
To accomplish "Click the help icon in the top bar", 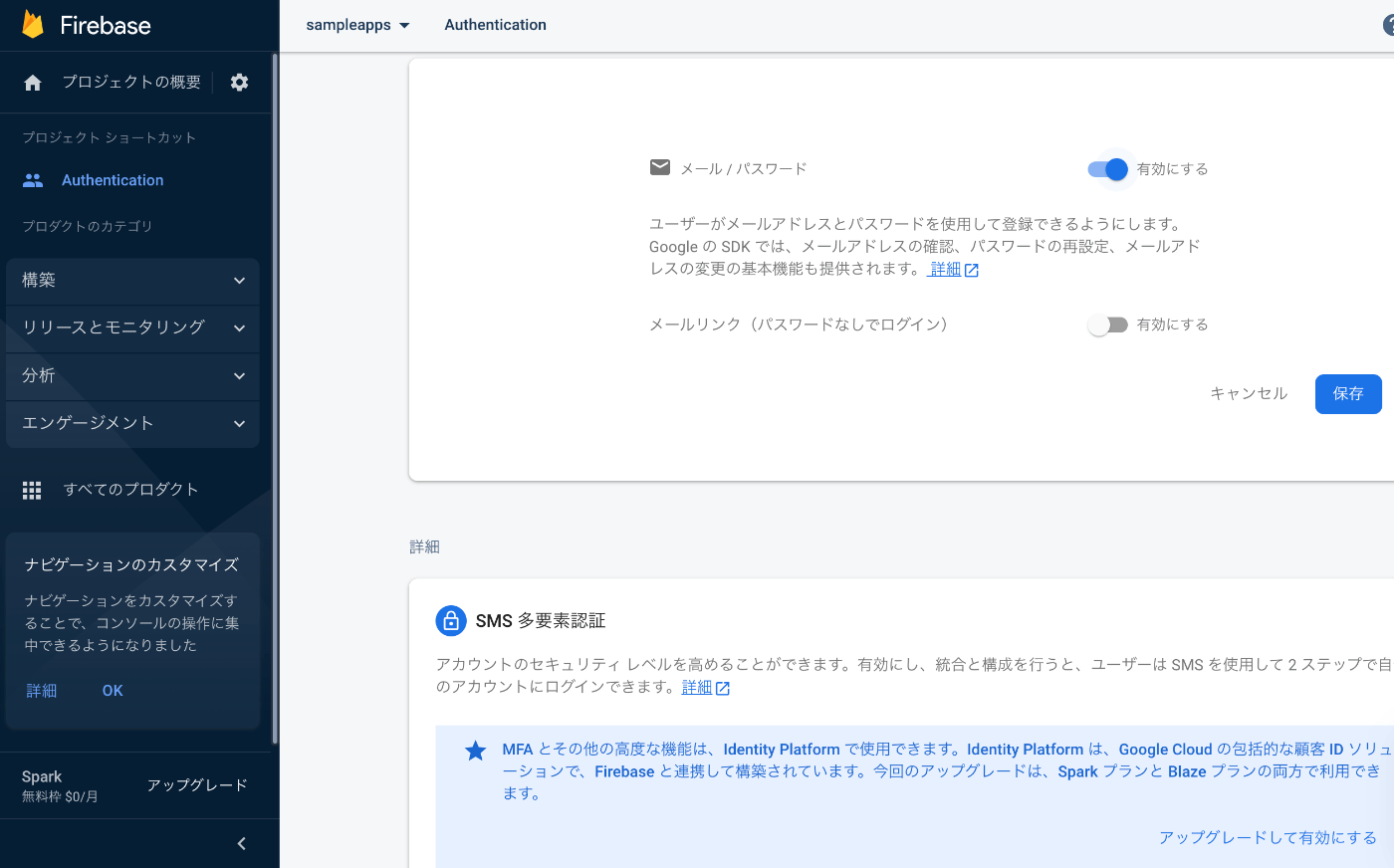I will 1389,25.
